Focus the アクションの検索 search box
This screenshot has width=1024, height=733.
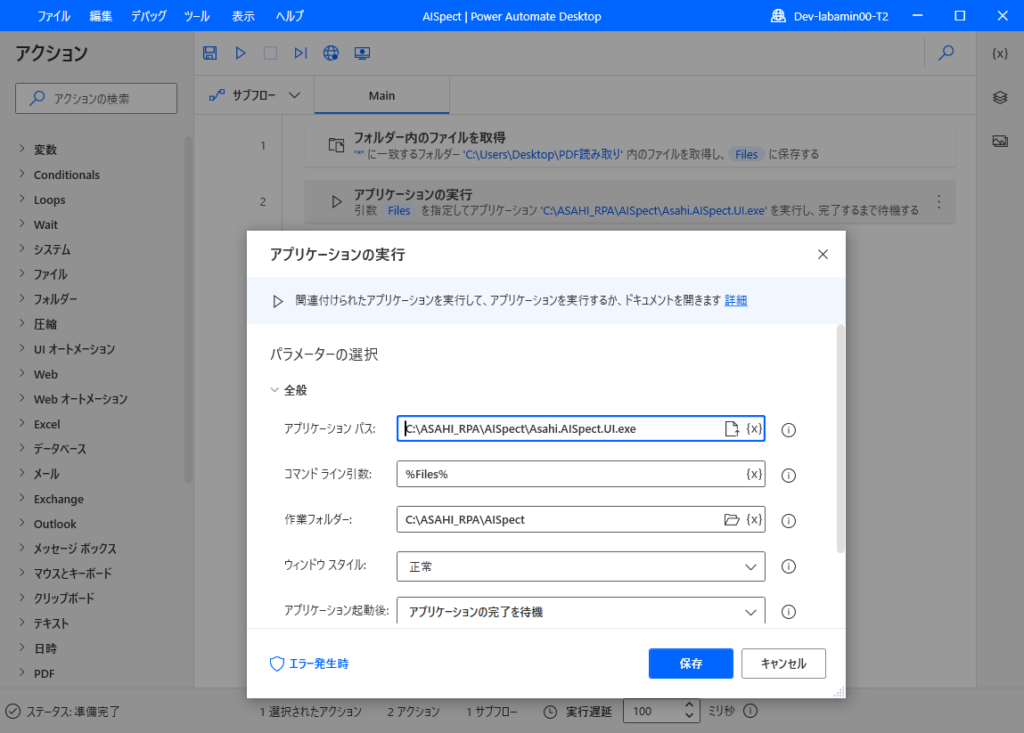pos(96,98)
